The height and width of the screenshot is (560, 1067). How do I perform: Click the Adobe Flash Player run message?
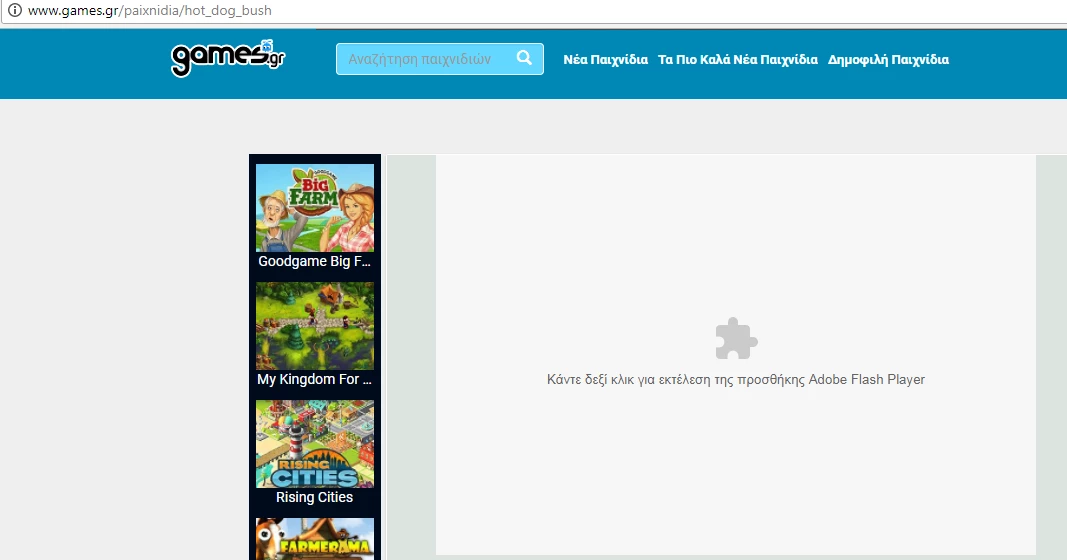[736, 380]
